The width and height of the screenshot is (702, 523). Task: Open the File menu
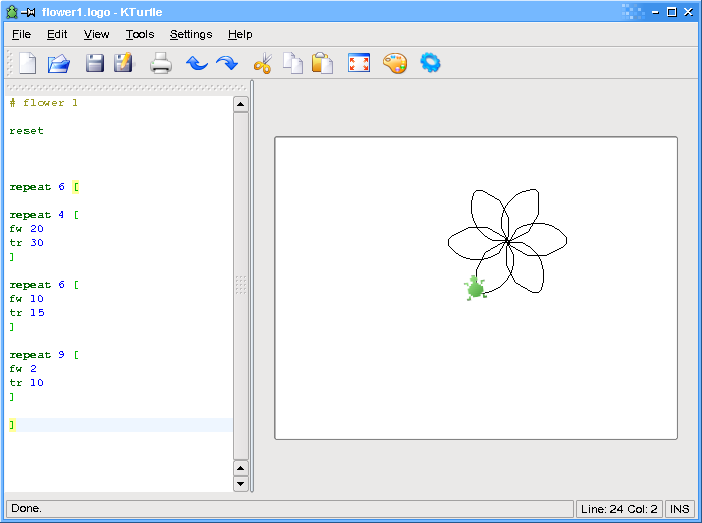pyautogui.click(x=21, y=34)
